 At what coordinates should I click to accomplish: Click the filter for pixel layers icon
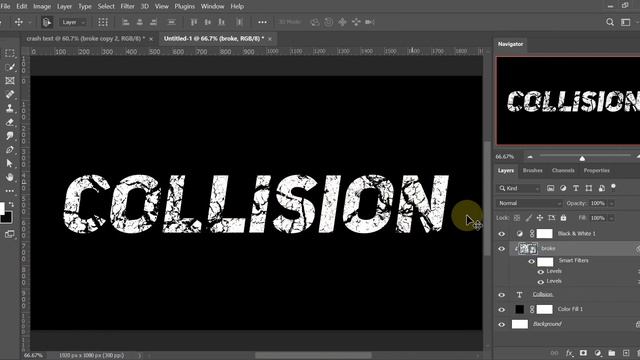(x=551, y=188)
